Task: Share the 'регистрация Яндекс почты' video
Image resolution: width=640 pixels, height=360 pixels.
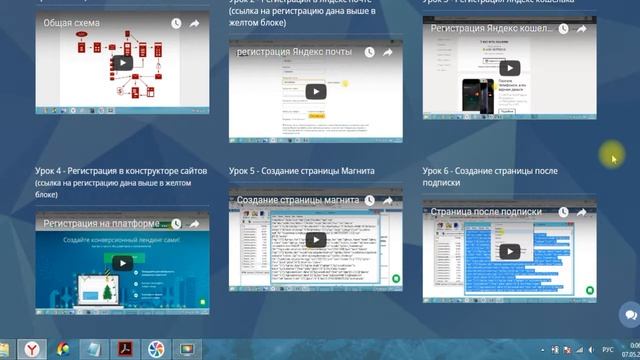Action: pyautogui.click(x=388, y=52)
